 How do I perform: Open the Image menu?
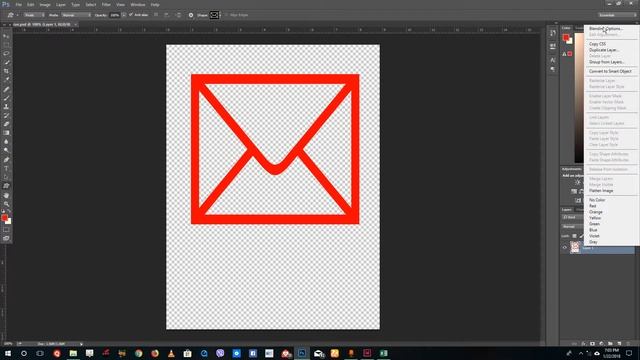coord(45,4)
